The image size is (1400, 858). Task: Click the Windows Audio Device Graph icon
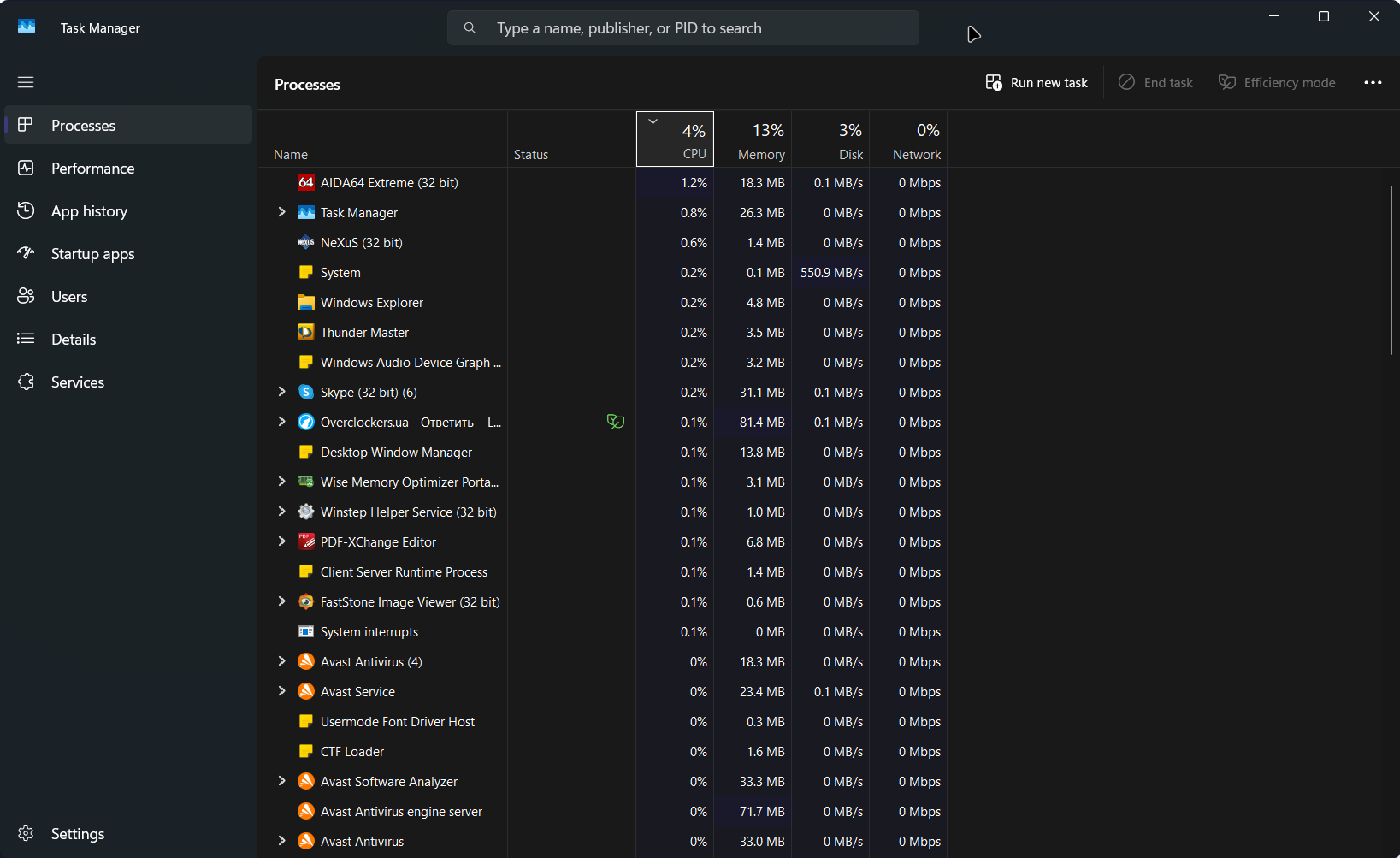(x=305, y=362)
